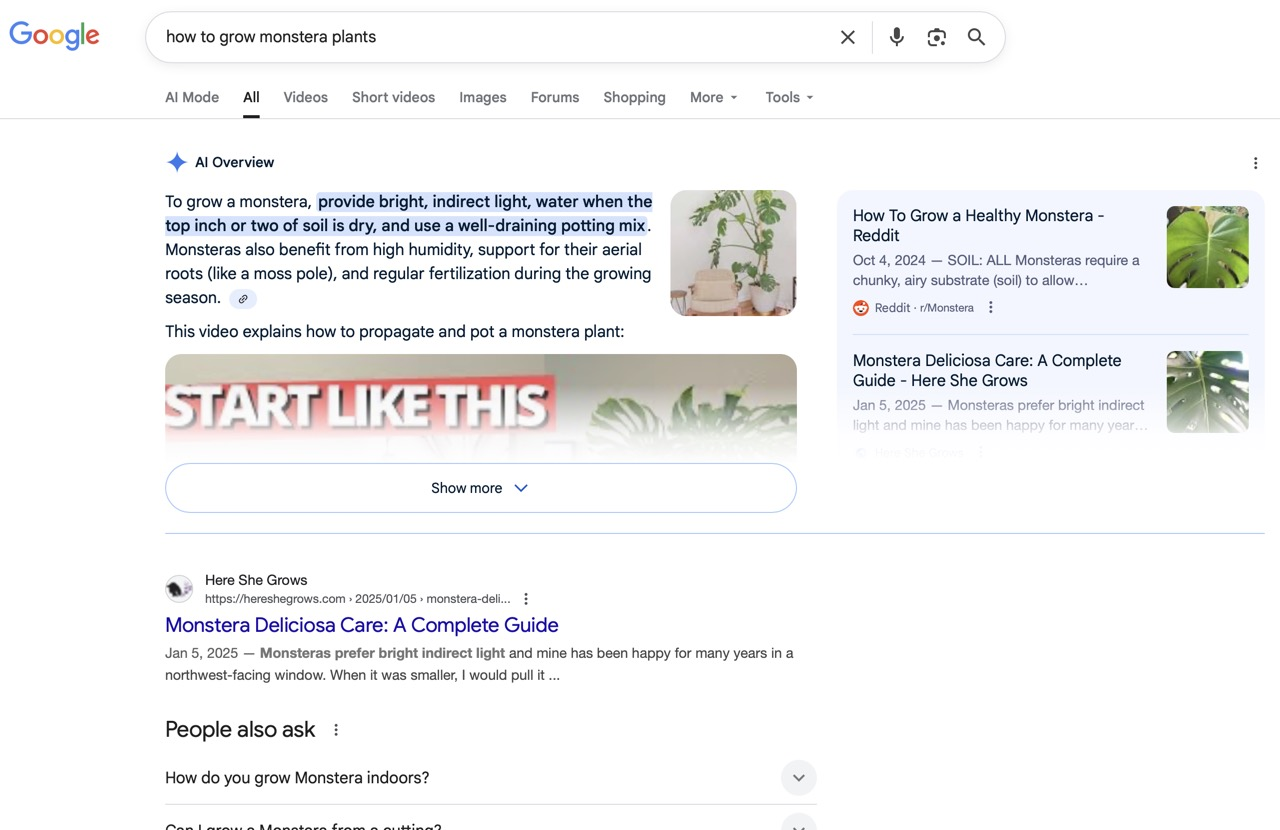Expand 'How do you grow Monstera indoors?'

[x=798, y=778]
